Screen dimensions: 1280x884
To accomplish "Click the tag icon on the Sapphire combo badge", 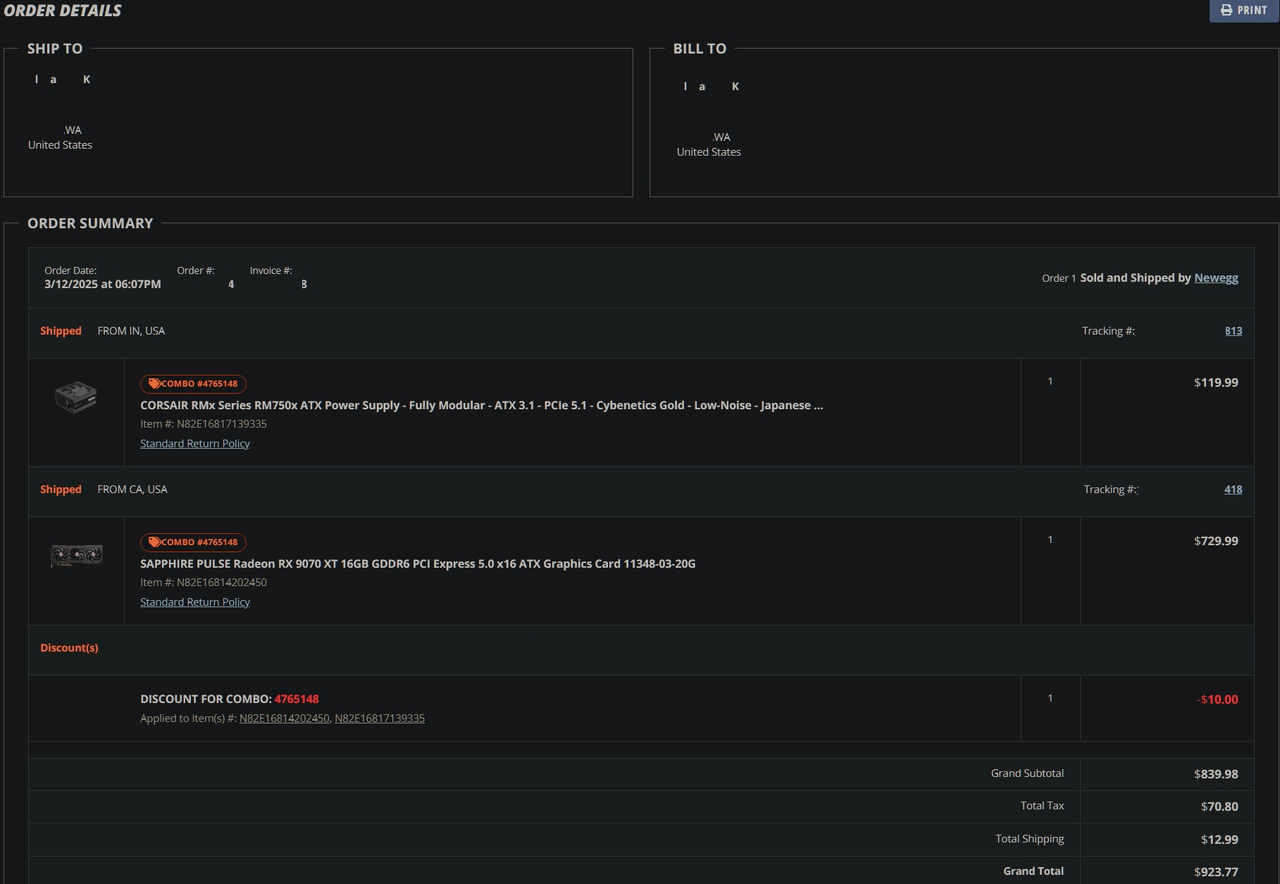I will (x=154, y=542).
